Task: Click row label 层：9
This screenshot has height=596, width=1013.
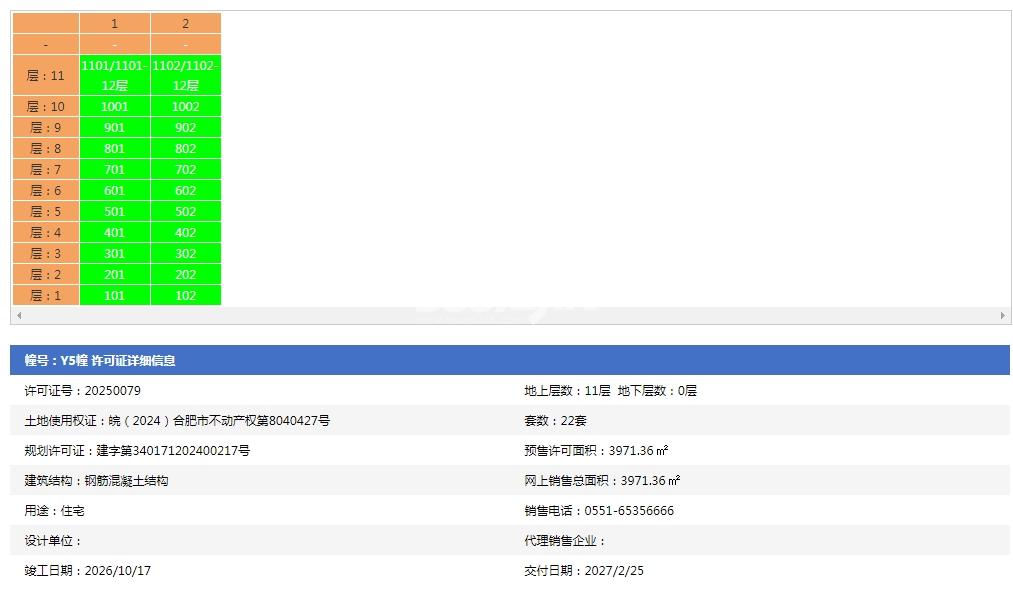Action: point(46,128)
